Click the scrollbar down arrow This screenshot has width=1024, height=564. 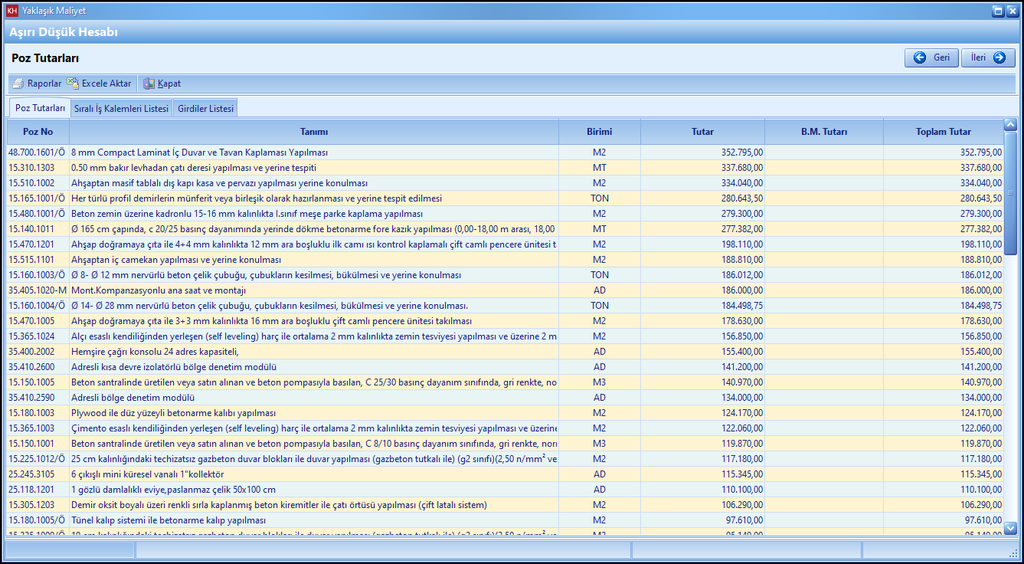click(1010, 527)
